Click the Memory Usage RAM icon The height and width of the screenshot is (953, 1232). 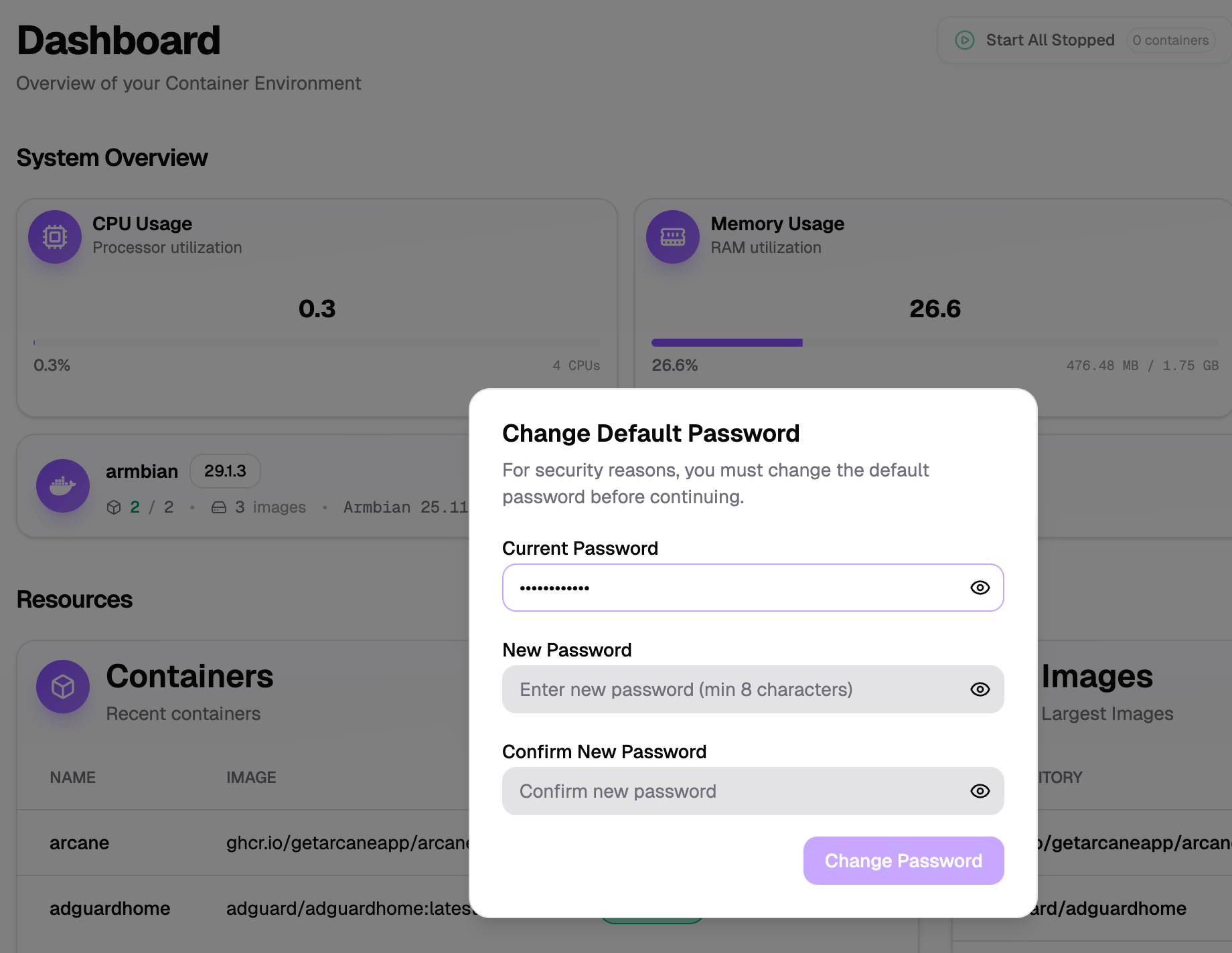tap(673, 237)
